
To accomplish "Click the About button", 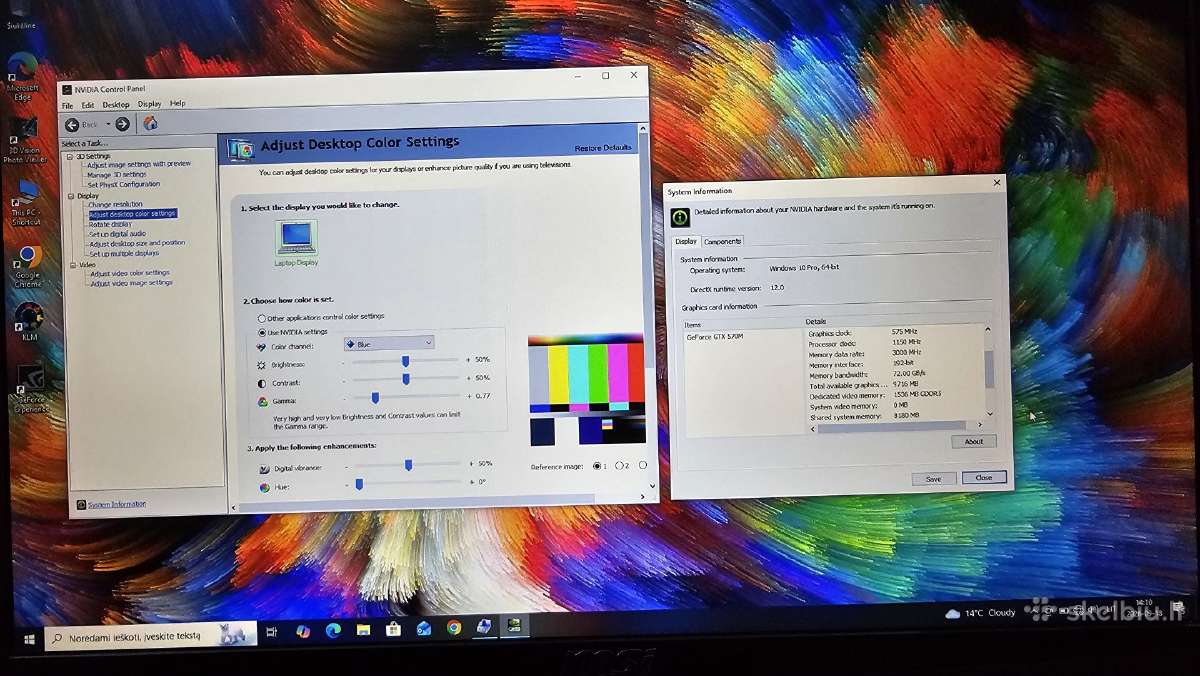I will (x=974, y=441).
